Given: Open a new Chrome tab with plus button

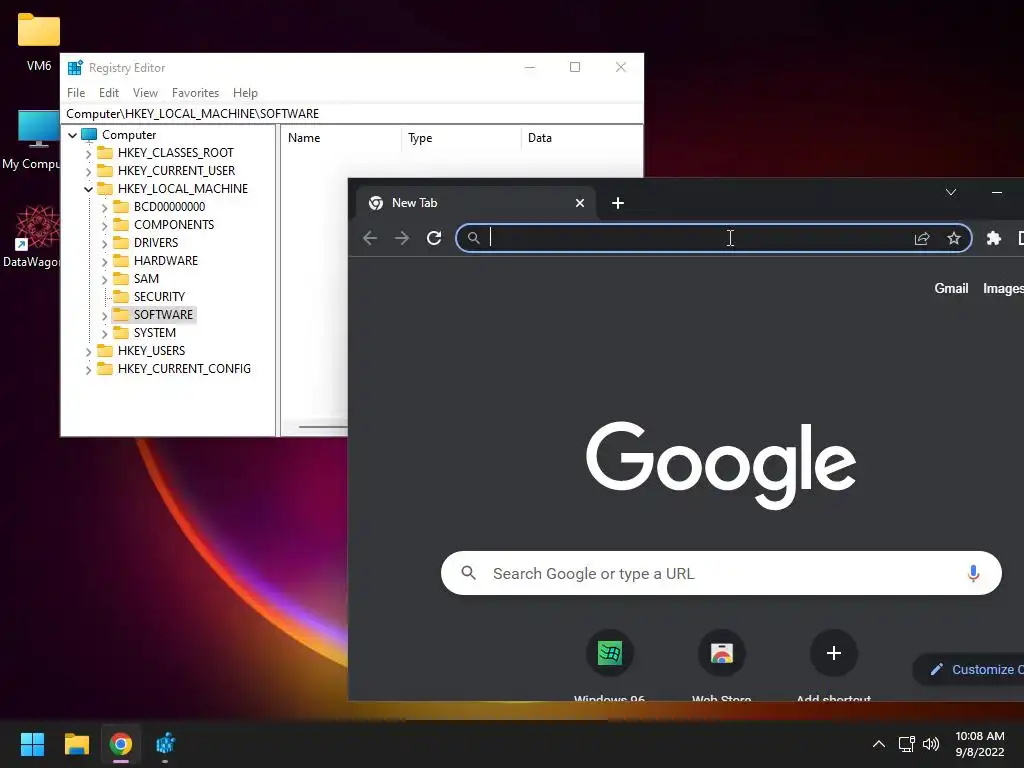Looking at the screenshot, I should pos(618,203).
